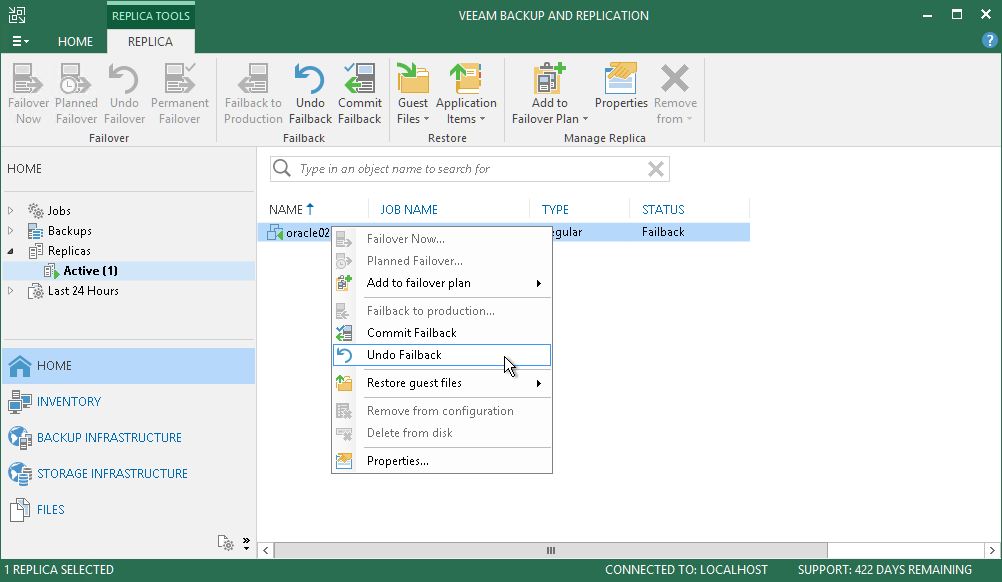Click the REPLICA TOOLS contextual tab header
This screenshot has width=1002, height=582.
click(x=151, y=16)
